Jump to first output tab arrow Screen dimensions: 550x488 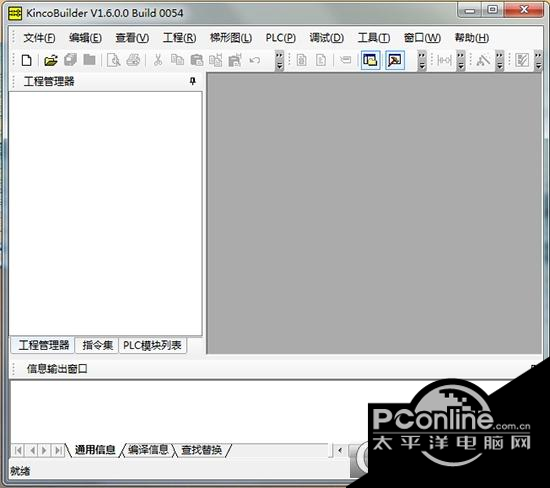[19, 450]
